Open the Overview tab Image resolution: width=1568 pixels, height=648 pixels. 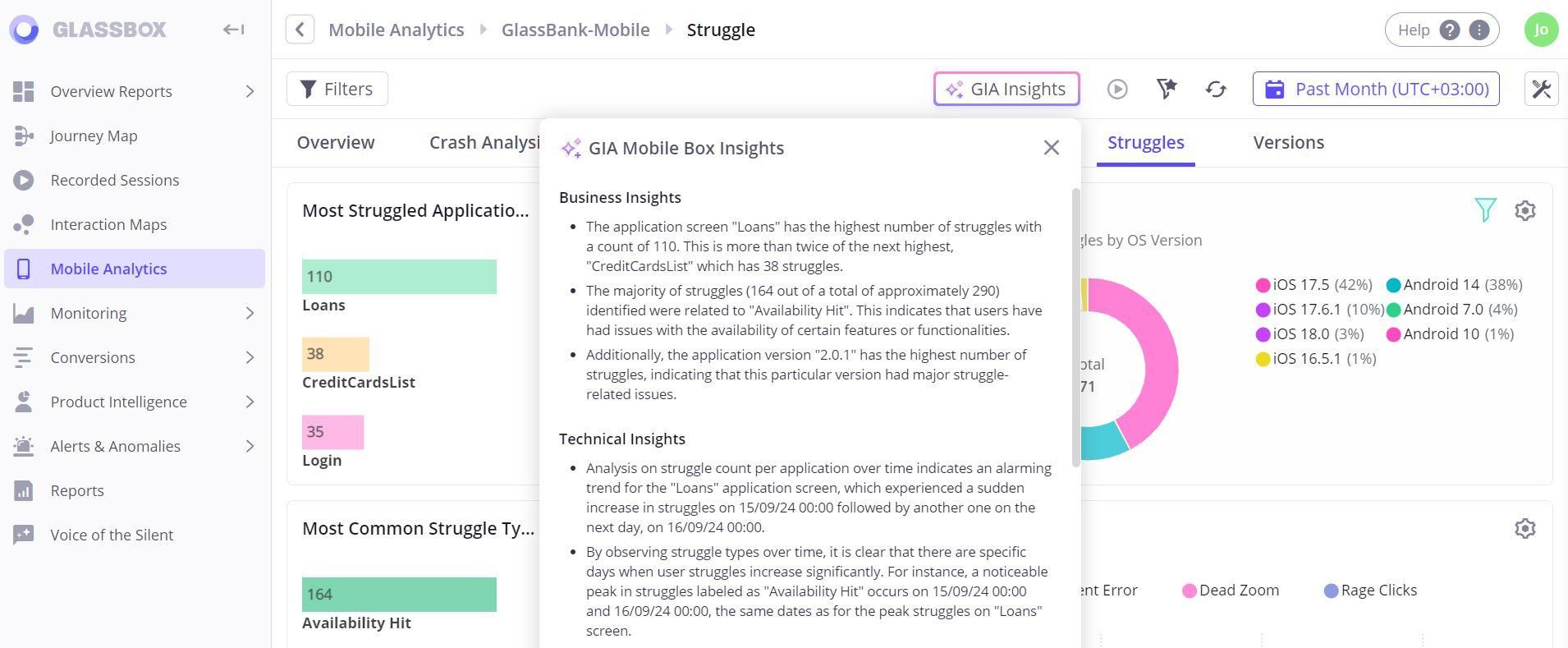tap(336, 142)
